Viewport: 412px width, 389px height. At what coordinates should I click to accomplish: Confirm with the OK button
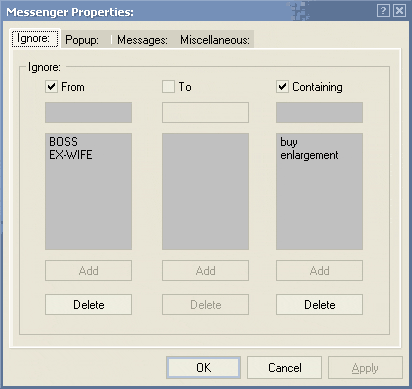(x=203, y=368)
